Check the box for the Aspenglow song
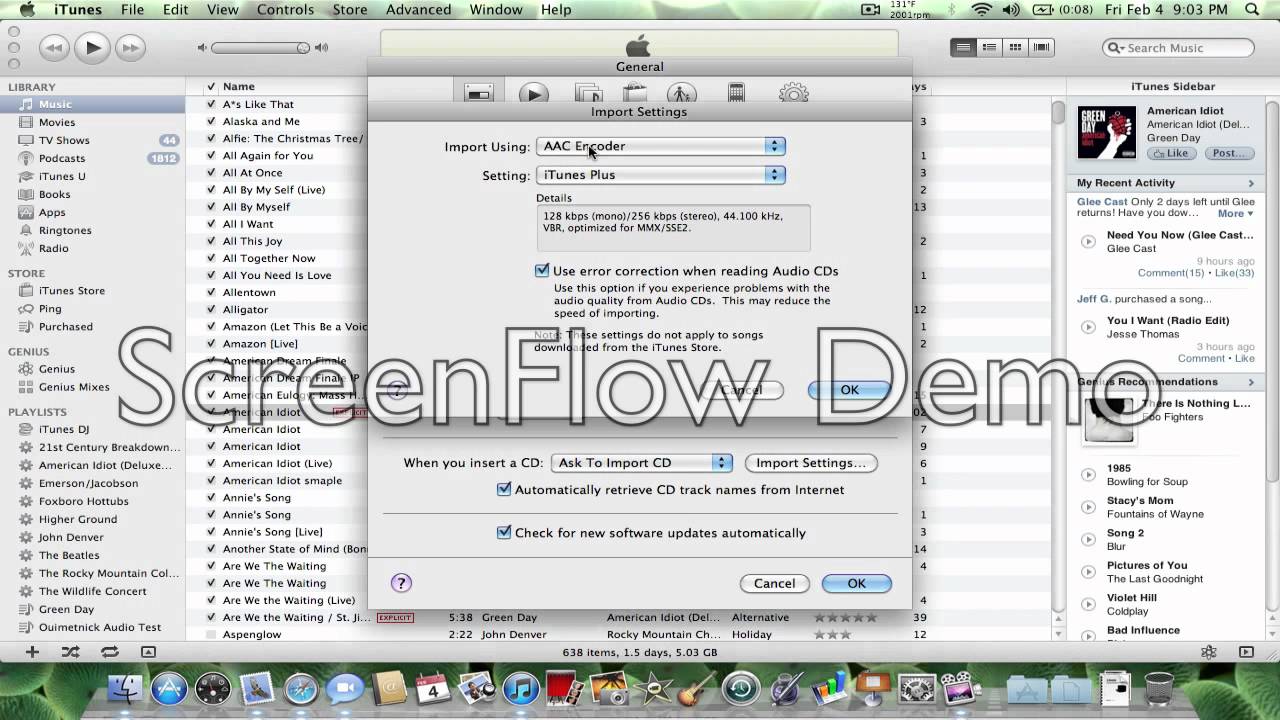This screenshot has height=720, width=1280. click(x=211, y=635)
